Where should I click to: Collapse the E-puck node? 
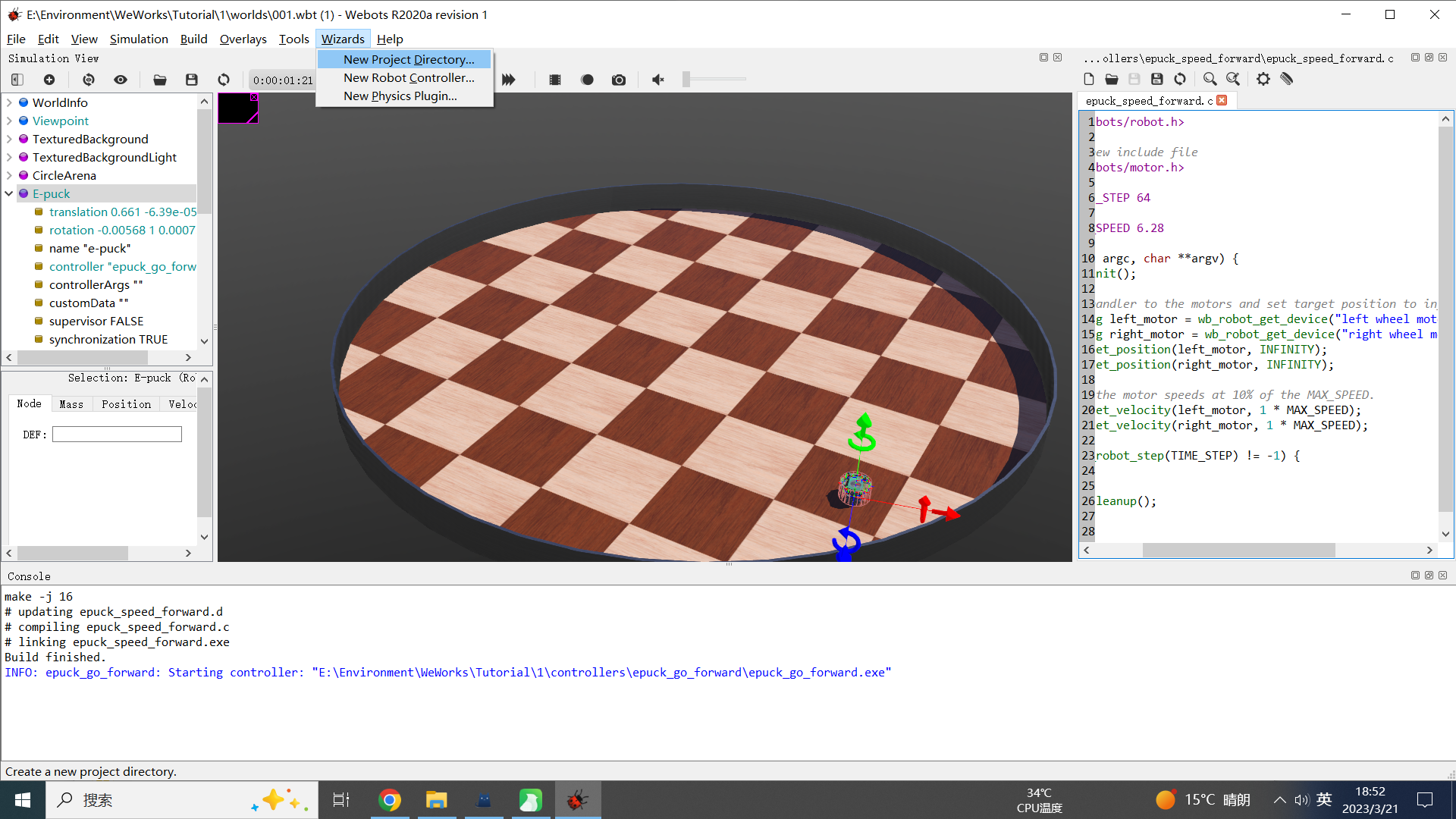[x=9, y=193]
